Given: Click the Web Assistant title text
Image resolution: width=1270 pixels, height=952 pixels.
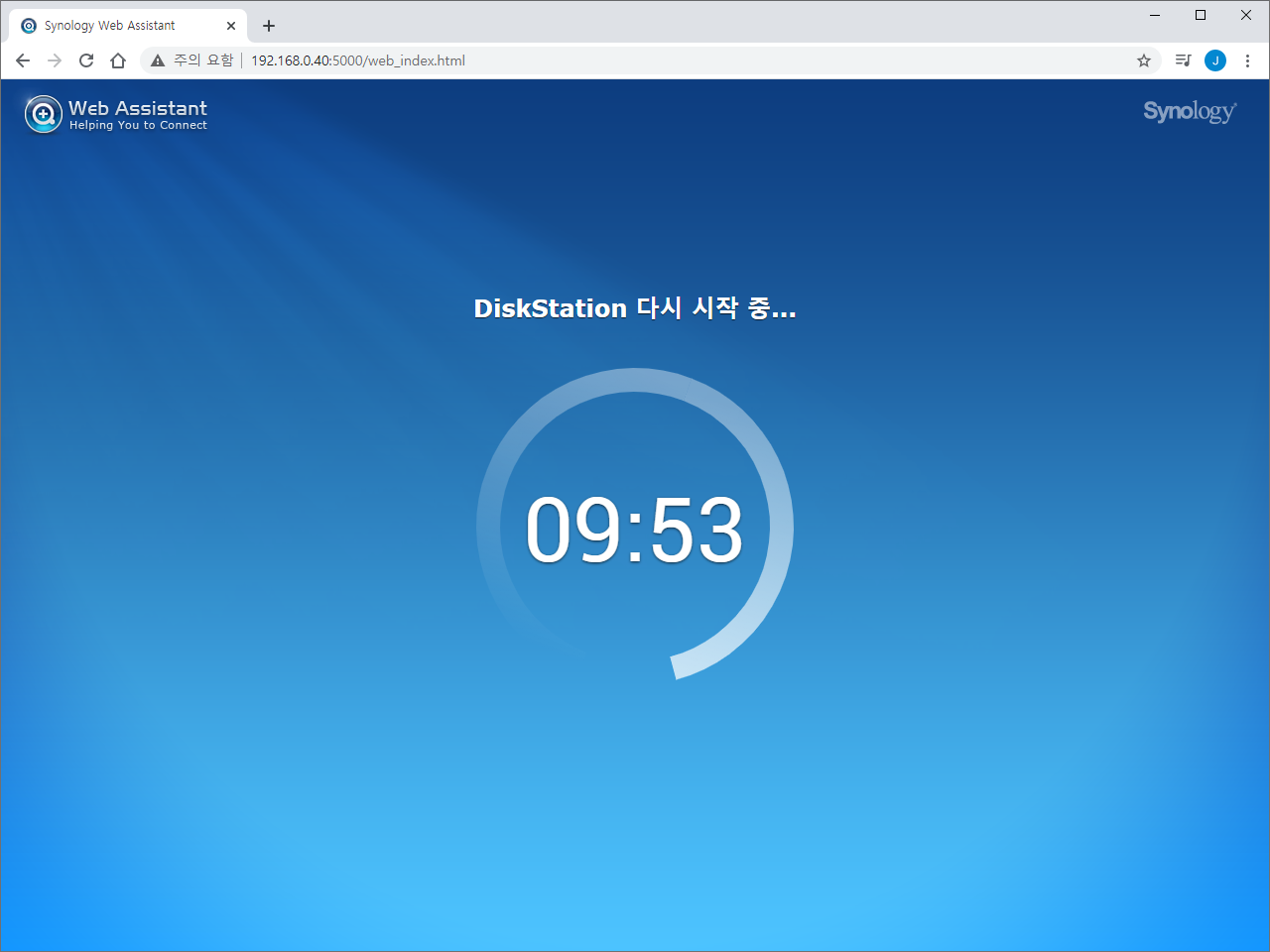Looking at the screenshot, I should point(138,108).
